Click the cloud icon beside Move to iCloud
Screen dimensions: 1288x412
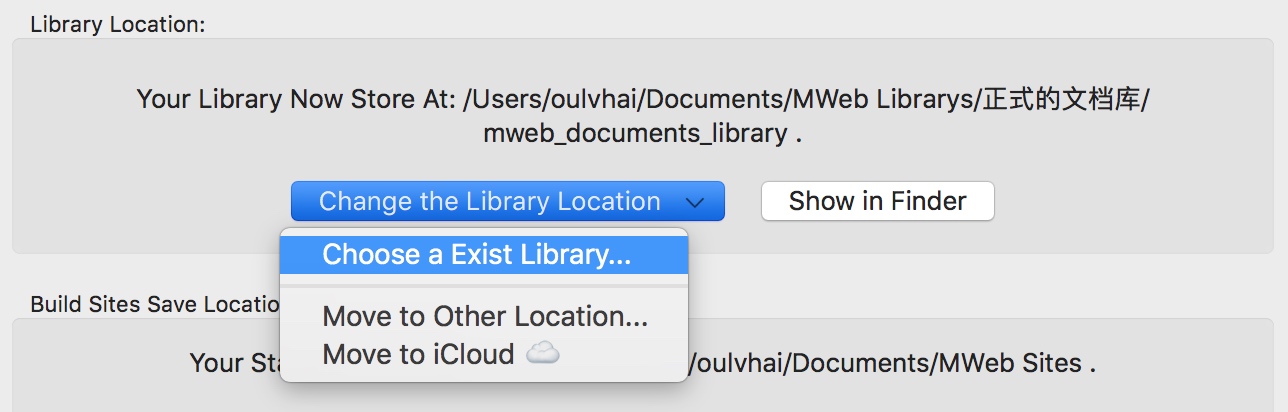[542, 353]
